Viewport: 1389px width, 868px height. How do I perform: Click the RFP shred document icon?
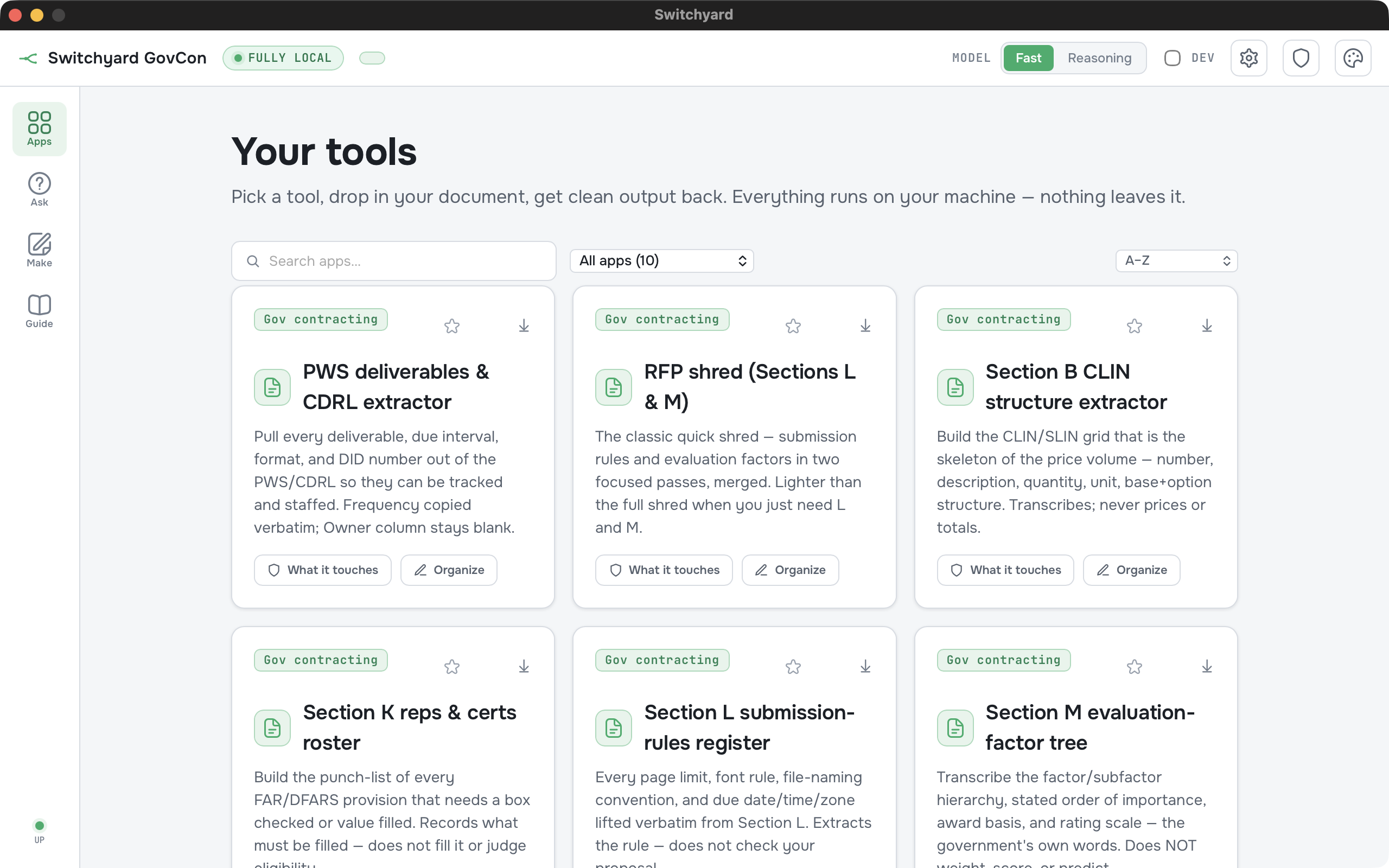pyautogui.click(x=614, y=387)
